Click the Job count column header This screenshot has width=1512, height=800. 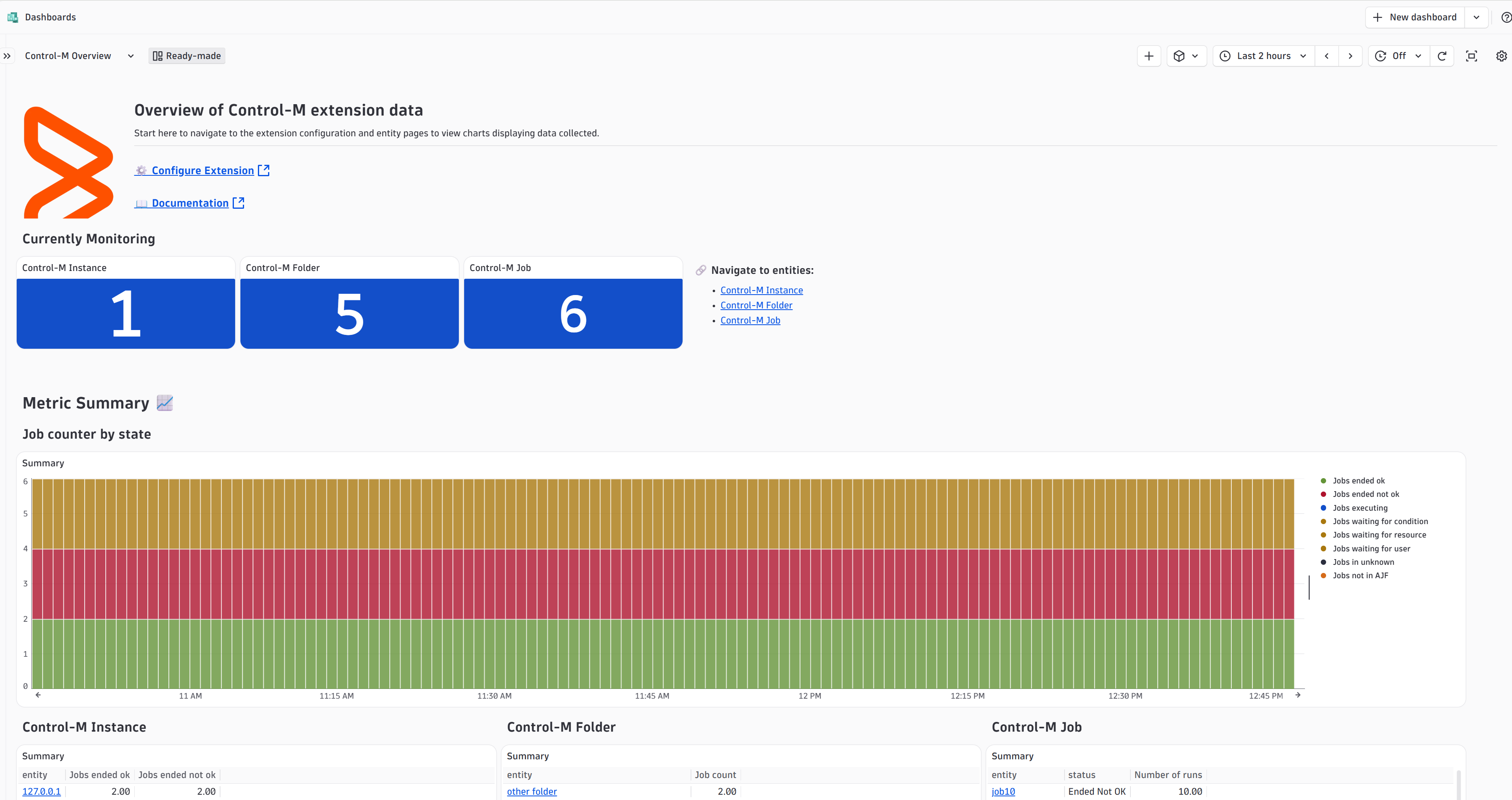715,775
